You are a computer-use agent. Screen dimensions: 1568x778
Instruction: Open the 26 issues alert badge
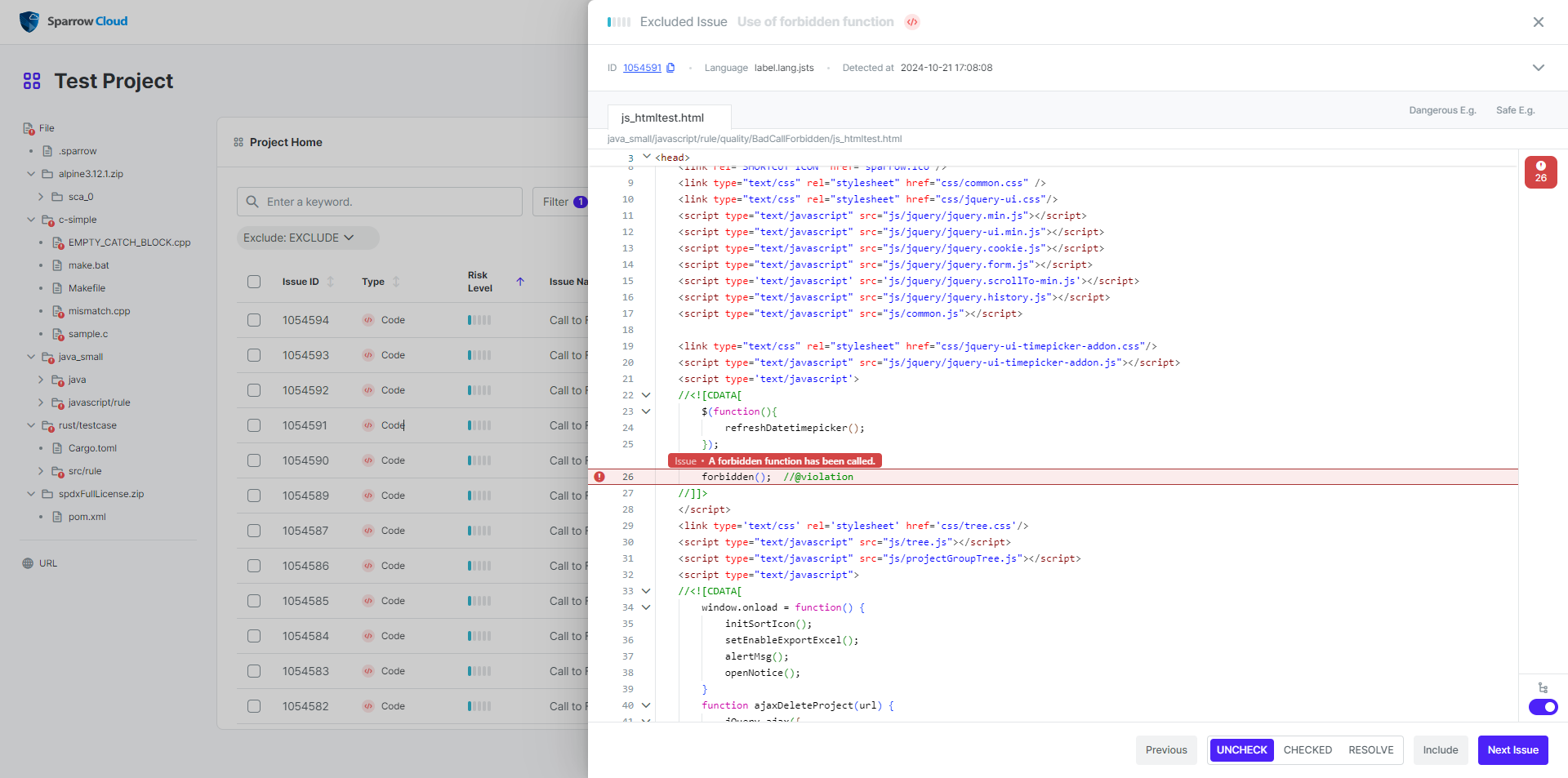1540,172
